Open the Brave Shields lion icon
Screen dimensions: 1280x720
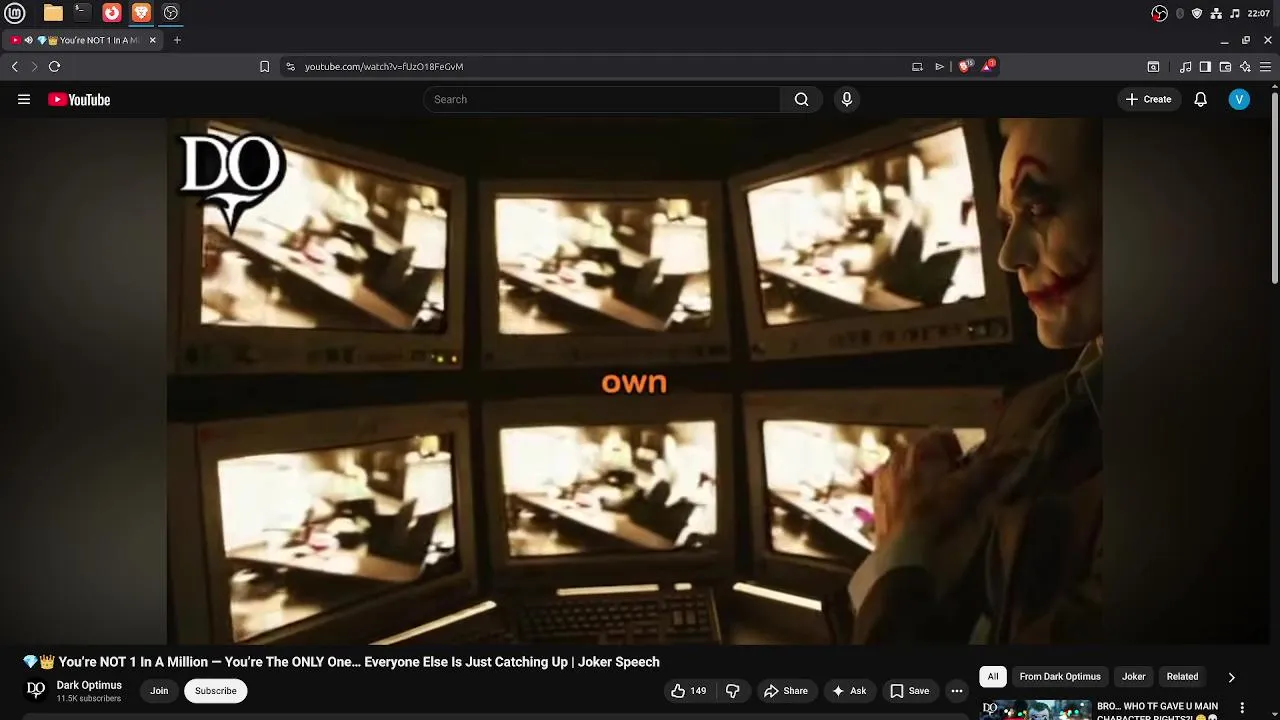965,66
